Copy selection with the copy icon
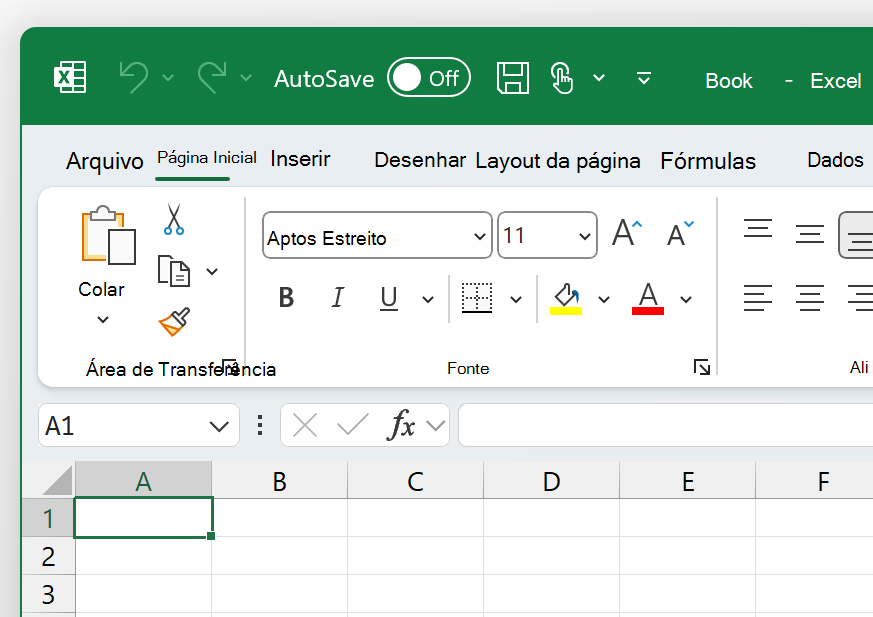Image resolution: width=873 pixels, height=617 pixels. pyautogui.click(x=174, y=271)
